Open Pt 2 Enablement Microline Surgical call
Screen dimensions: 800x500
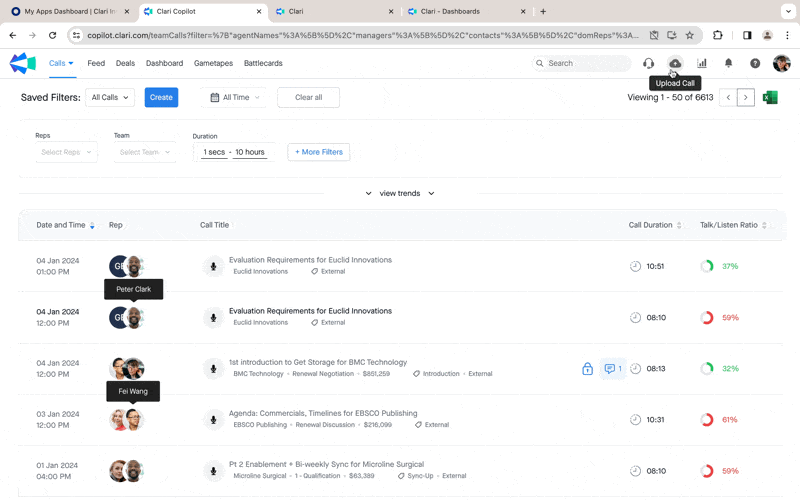click(327, 464)
